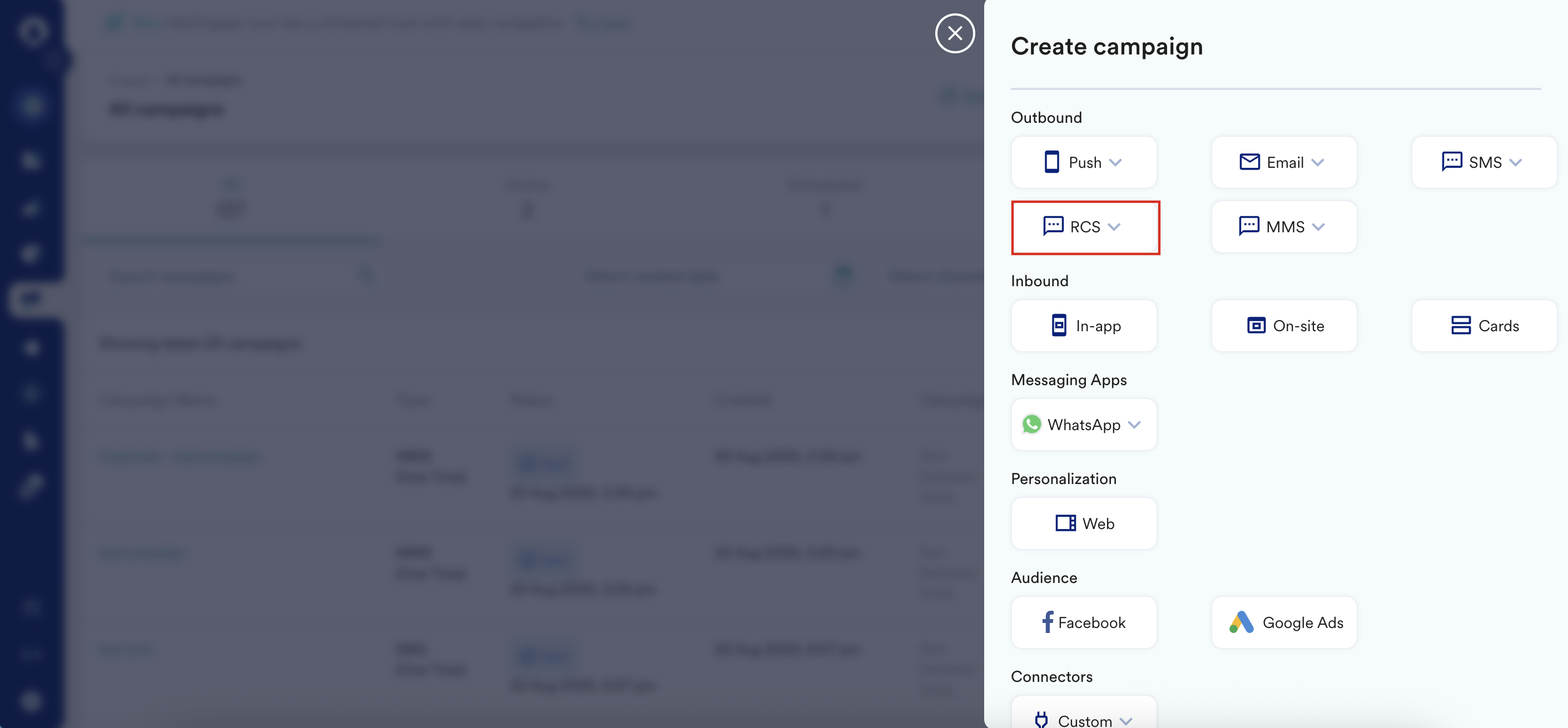Expand the RCS dropdown chevron
Image resolution: width=1568 pixels, height=728 pixels.
click(1114, 227)
